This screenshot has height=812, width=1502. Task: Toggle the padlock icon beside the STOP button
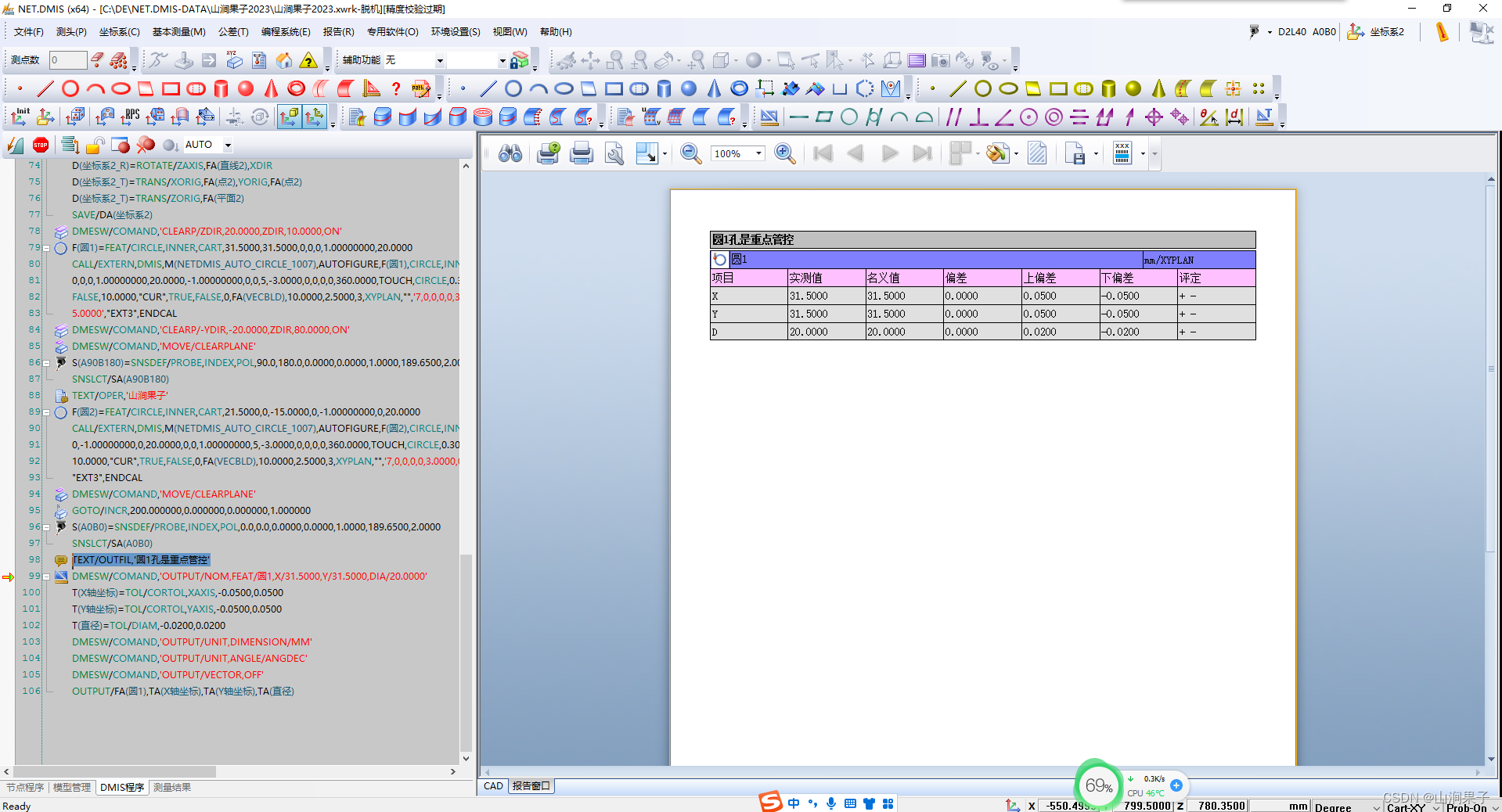pos(95,145)
